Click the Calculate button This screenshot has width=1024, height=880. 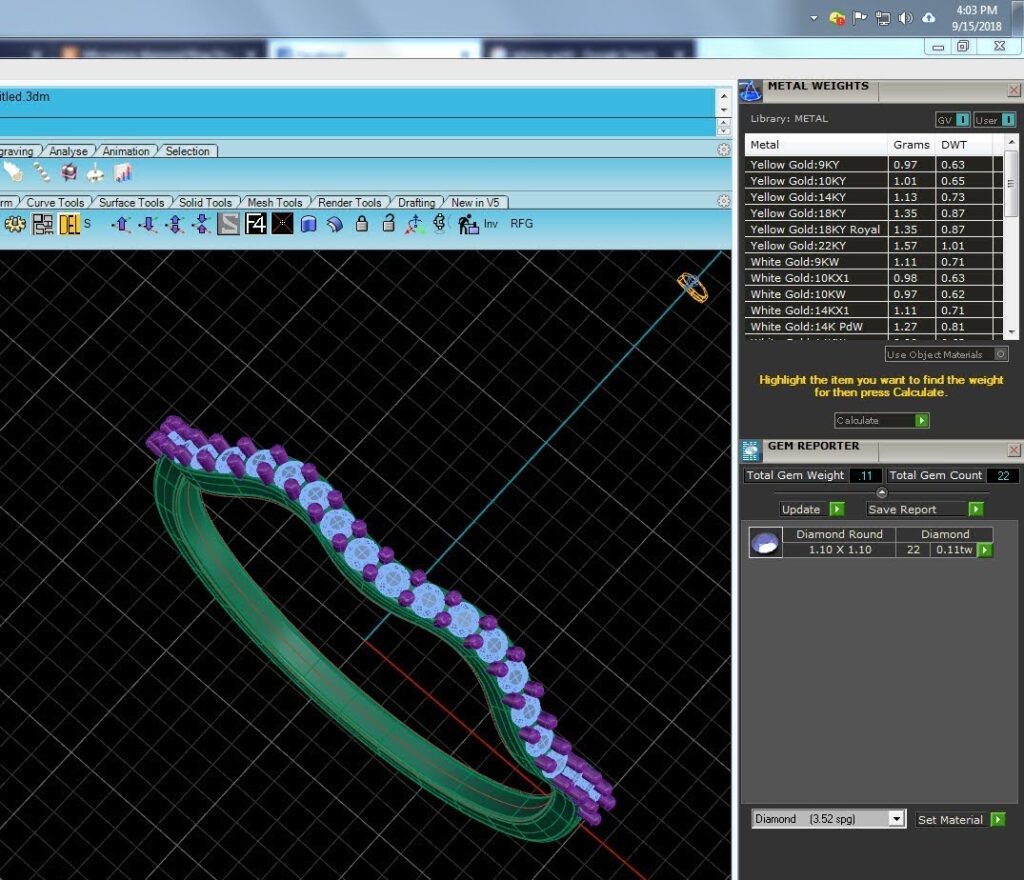pos(882,420)
